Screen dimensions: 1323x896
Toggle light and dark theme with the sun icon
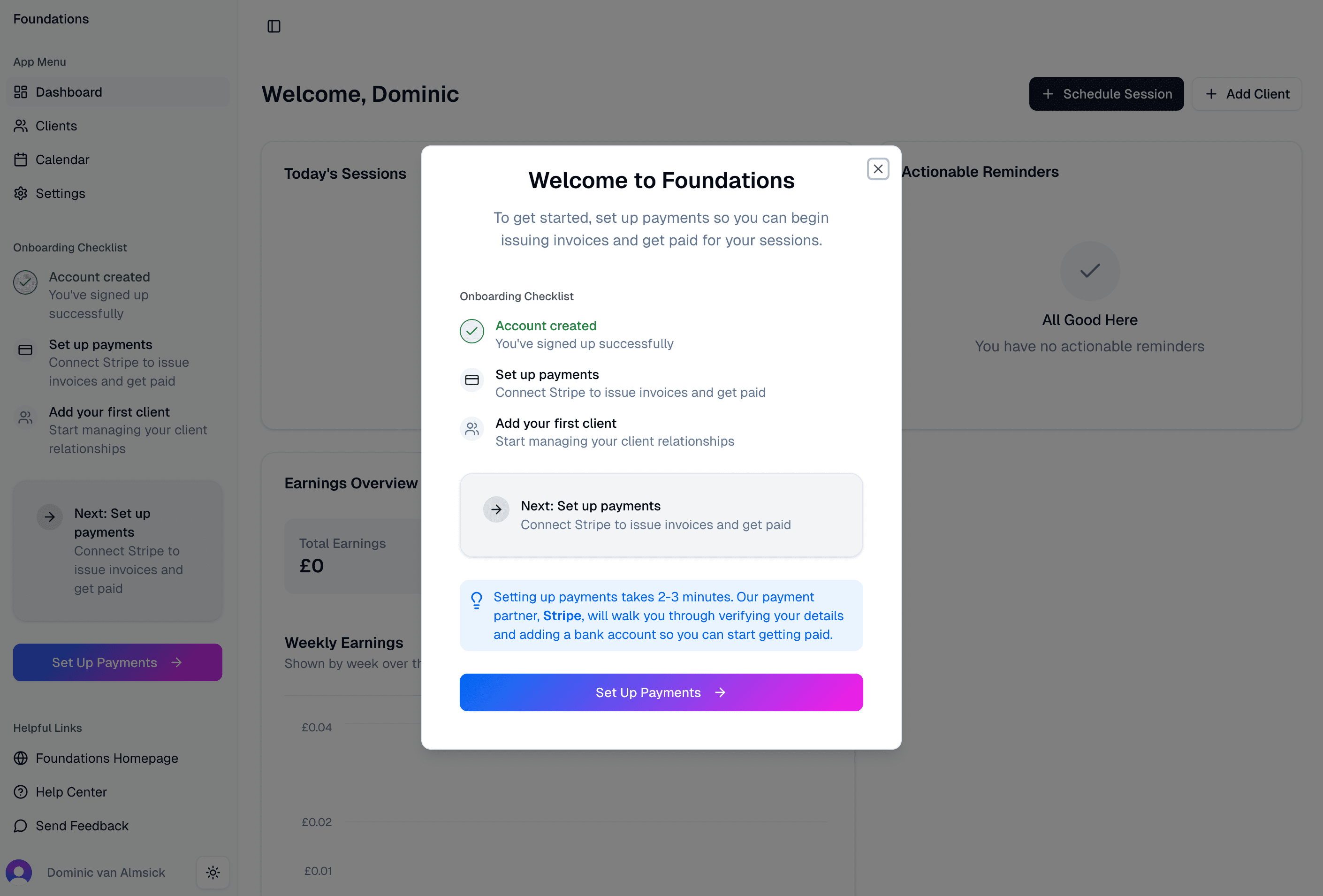tap(213, 872)
